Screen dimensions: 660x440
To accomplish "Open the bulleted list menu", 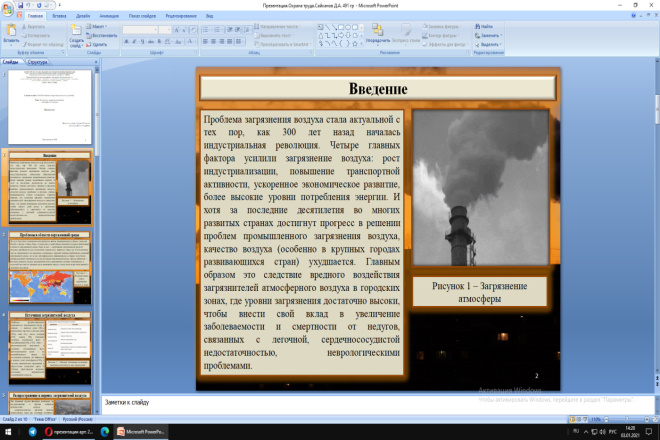I will tap(206, 30).
